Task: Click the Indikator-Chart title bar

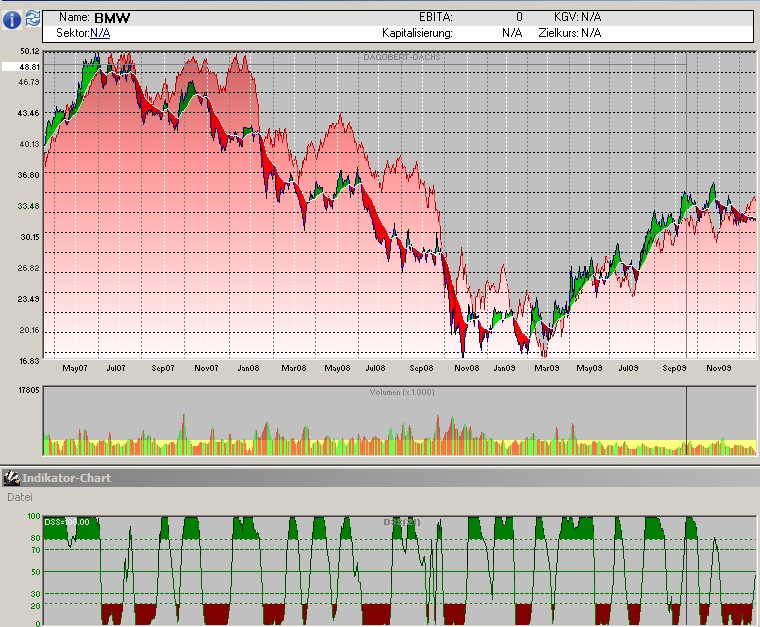Action: pyautogui.click(x=380, y=478)
